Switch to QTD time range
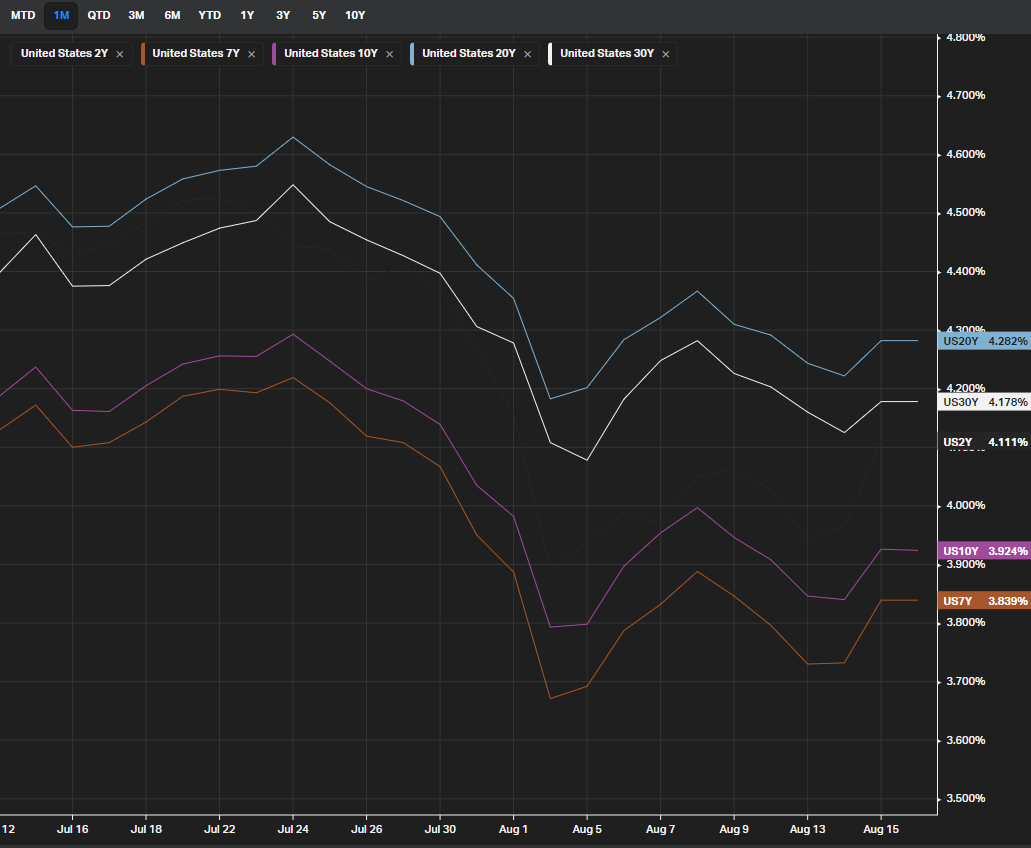 click(99, 15)
